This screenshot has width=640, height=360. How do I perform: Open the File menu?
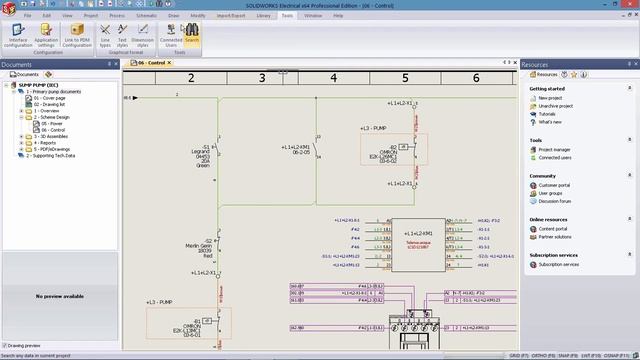coord(27,16)
